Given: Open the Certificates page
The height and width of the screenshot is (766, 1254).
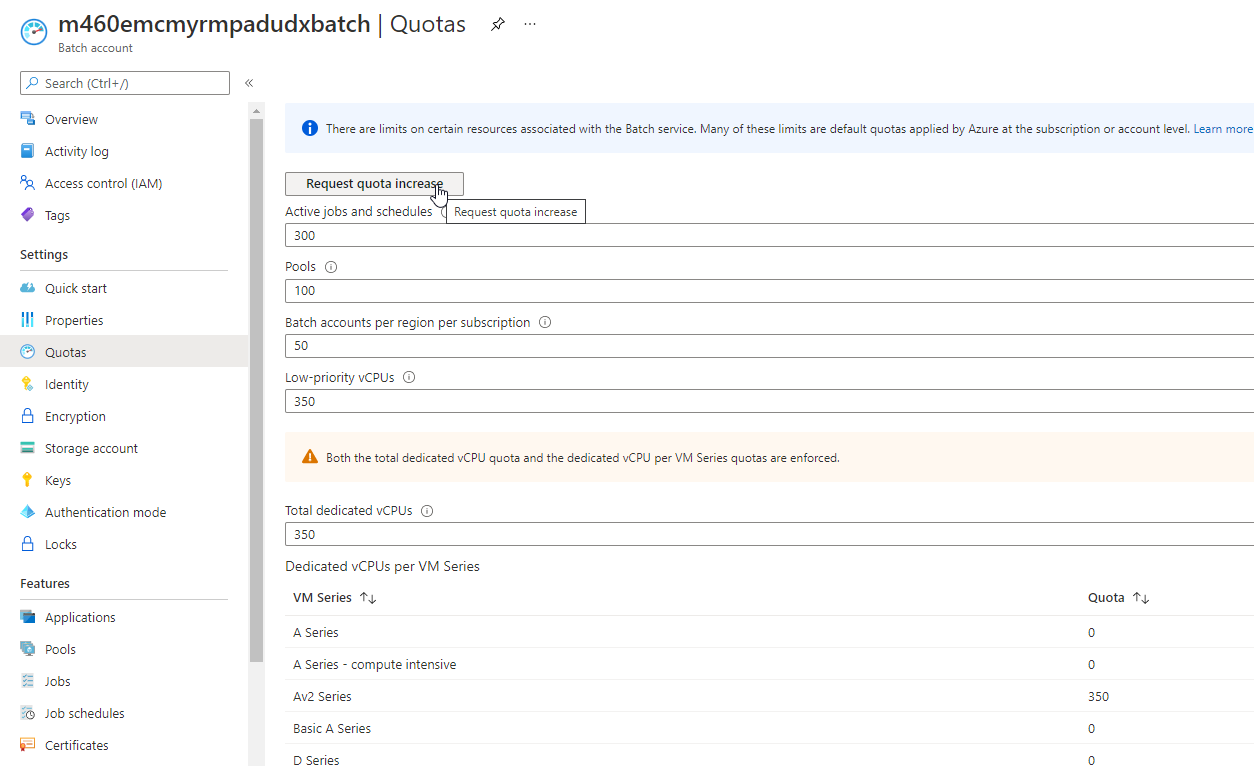Looking at the screenshot, I should (x=76, y=744).
